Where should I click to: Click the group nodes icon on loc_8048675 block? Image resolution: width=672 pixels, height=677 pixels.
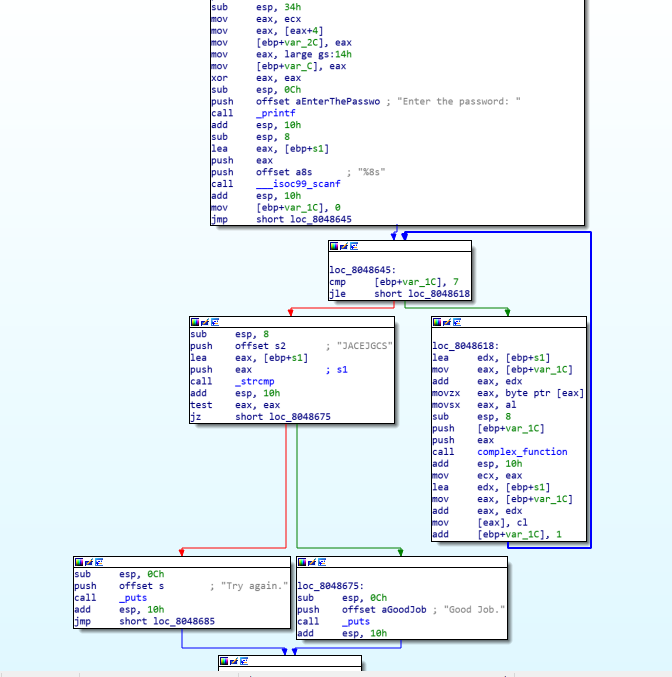click(x=322, y=562)
